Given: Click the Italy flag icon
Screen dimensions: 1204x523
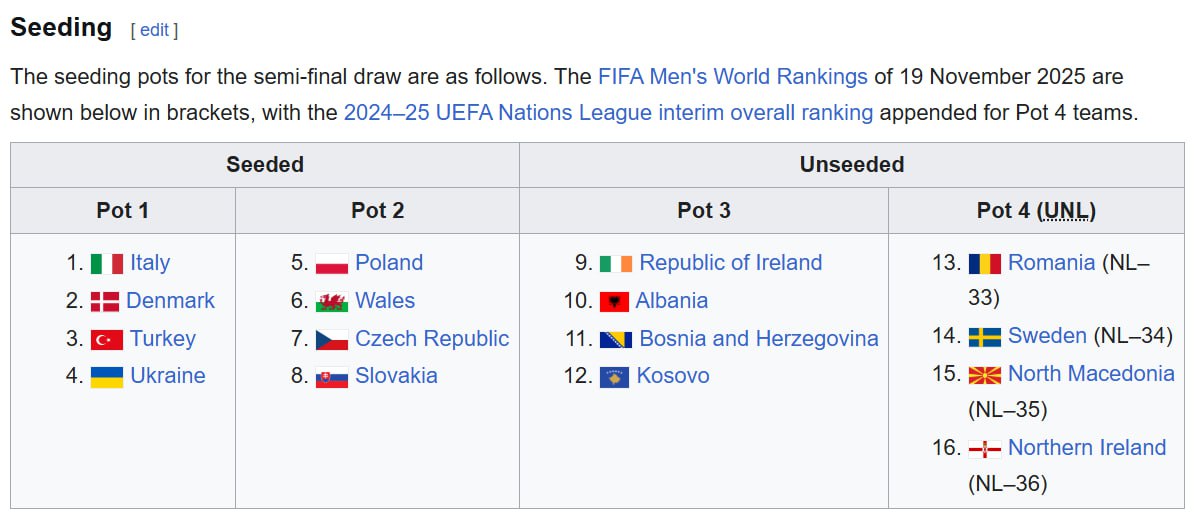Looking at the screenshot, I should (107, 263).
